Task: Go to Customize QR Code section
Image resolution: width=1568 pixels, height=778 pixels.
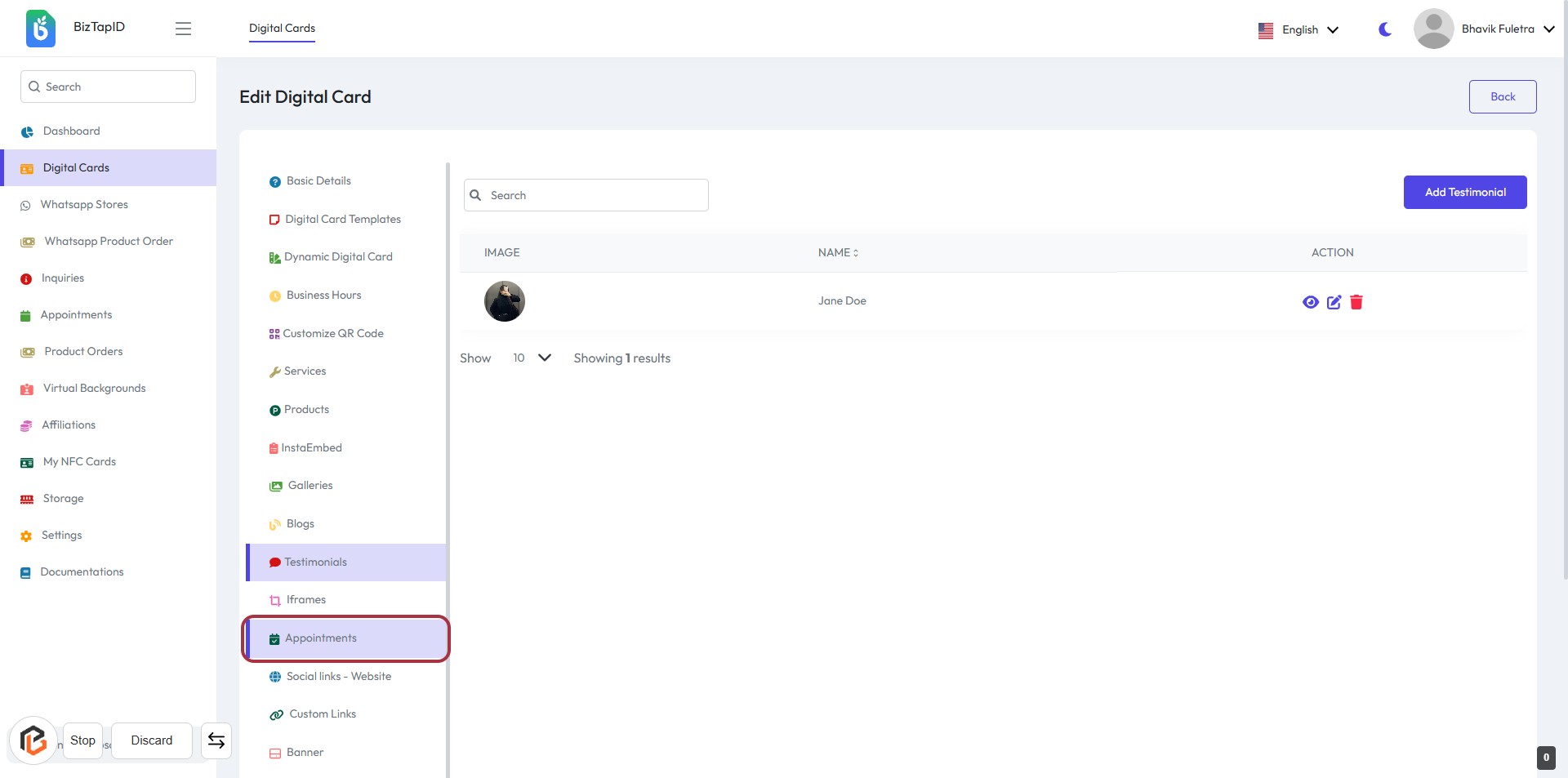Action: [x=332, y=334]
